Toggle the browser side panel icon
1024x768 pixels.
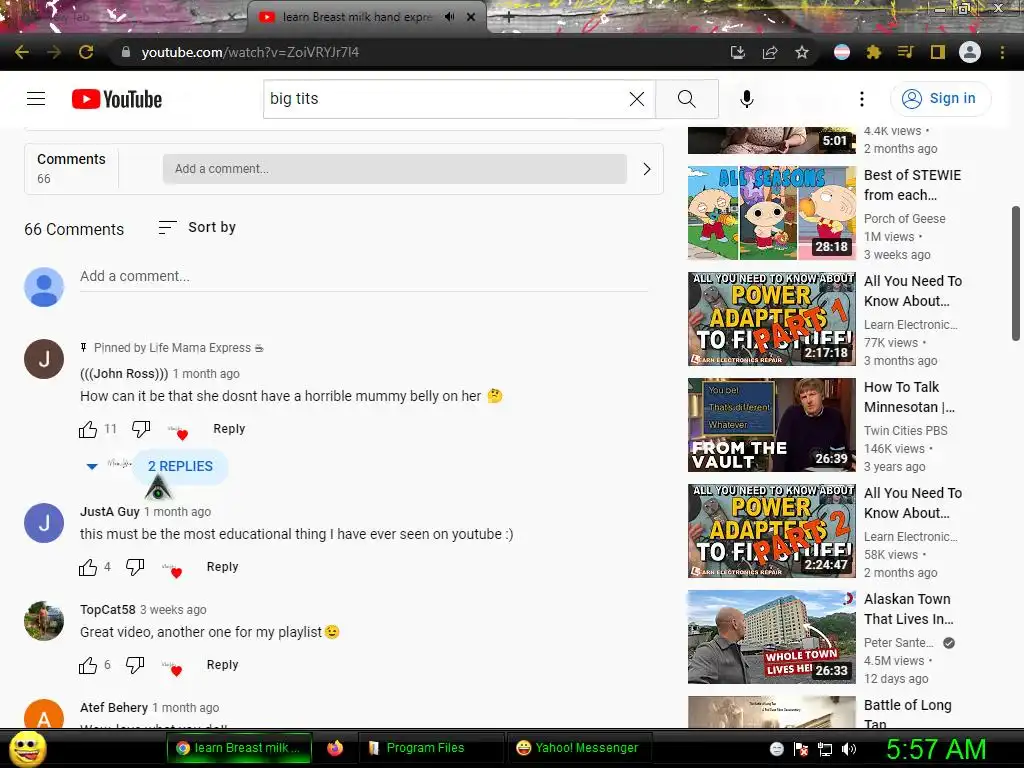pos(938,52)
